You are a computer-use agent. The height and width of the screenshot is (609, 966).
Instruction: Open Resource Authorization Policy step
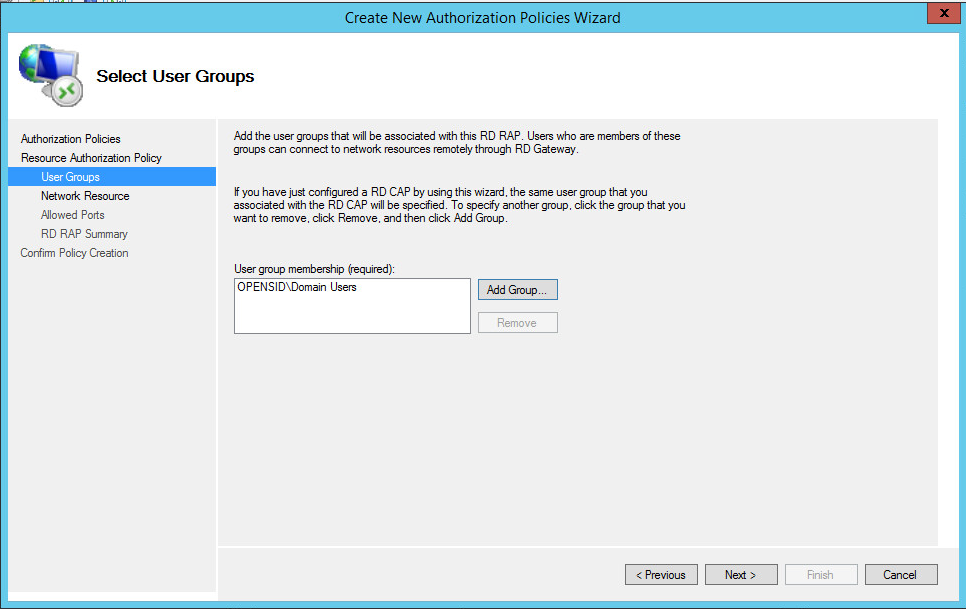(x=91, y=158)
